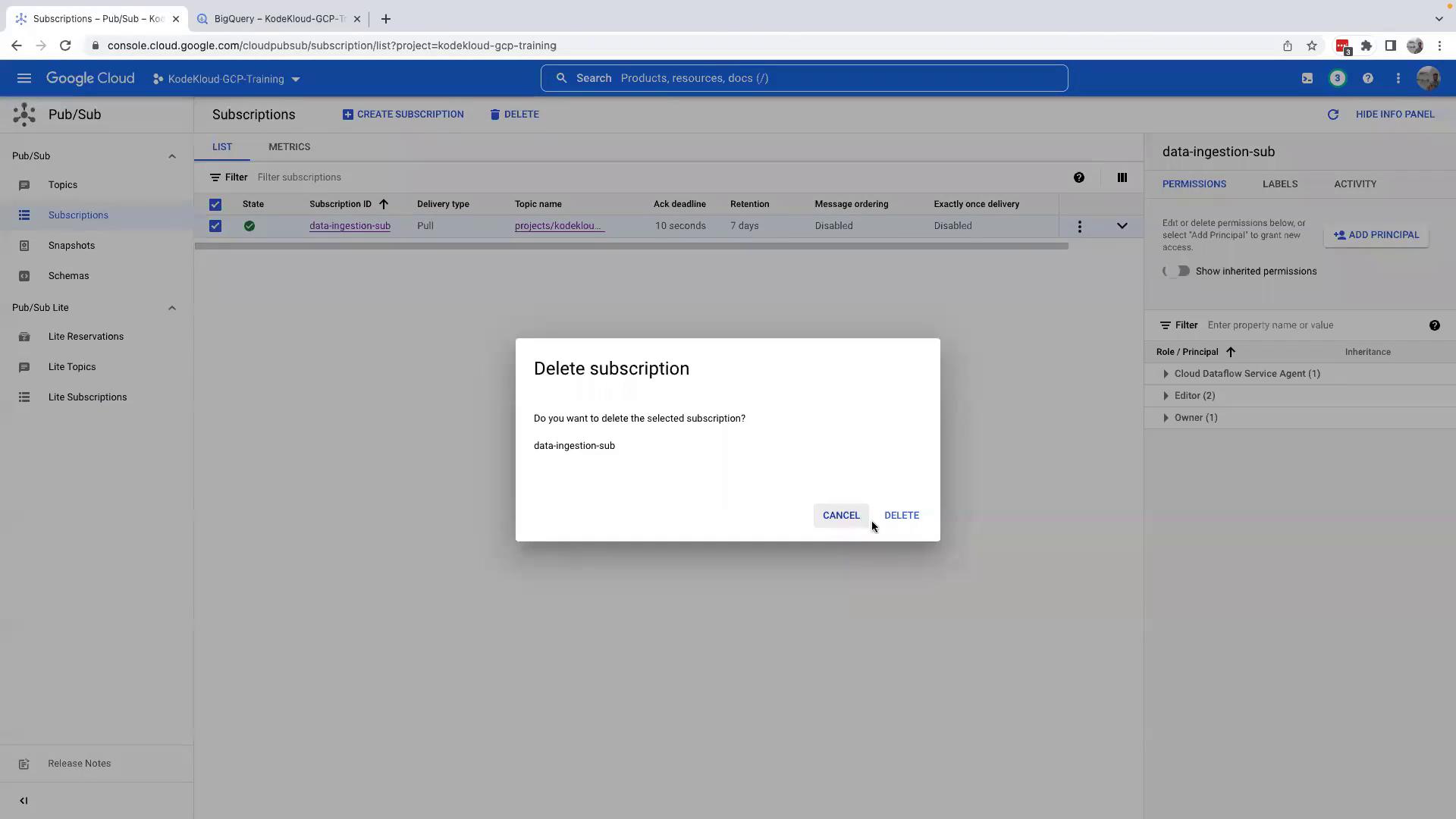
Task: Click the refresh icon beside Hide Info Panel
Action: point(1332,115)
